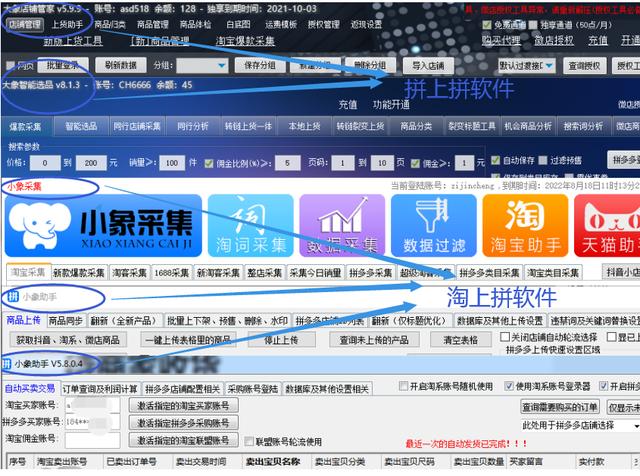Click the blue 拼 icon beside 小象助手
Image resolution: width=640 pixels, height=476 pixels.
12,297
